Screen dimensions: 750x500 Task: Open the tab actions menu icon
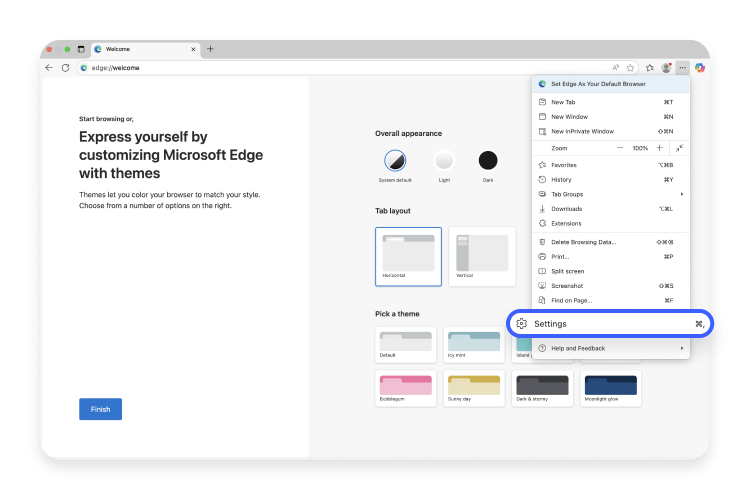81,49
